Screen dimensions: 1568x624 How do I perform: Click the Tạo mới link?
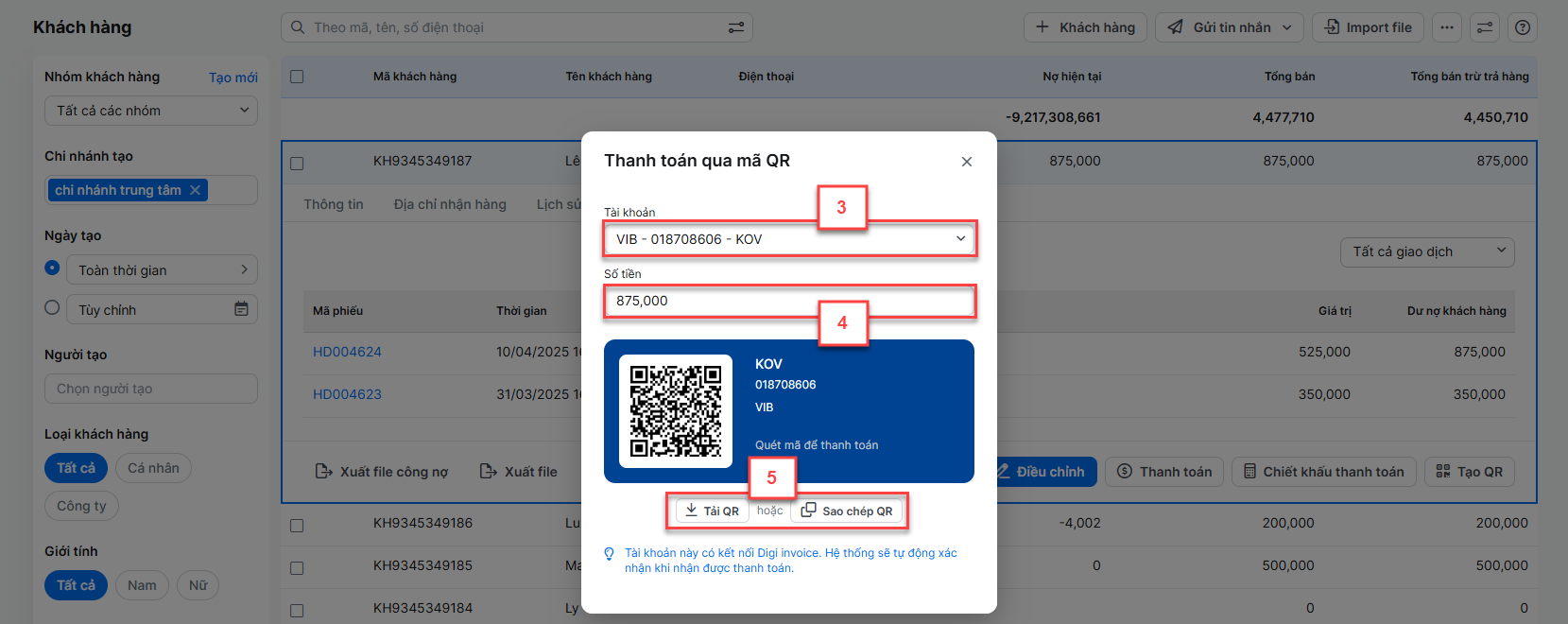(x=233, y=78)
